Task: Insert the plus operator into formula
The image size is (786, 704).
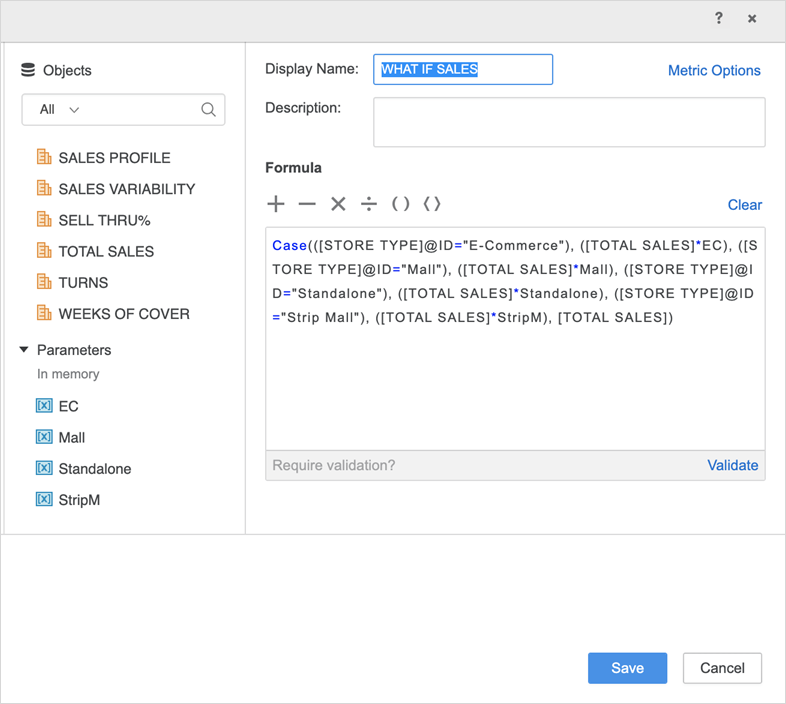Action: coord(276,204)
